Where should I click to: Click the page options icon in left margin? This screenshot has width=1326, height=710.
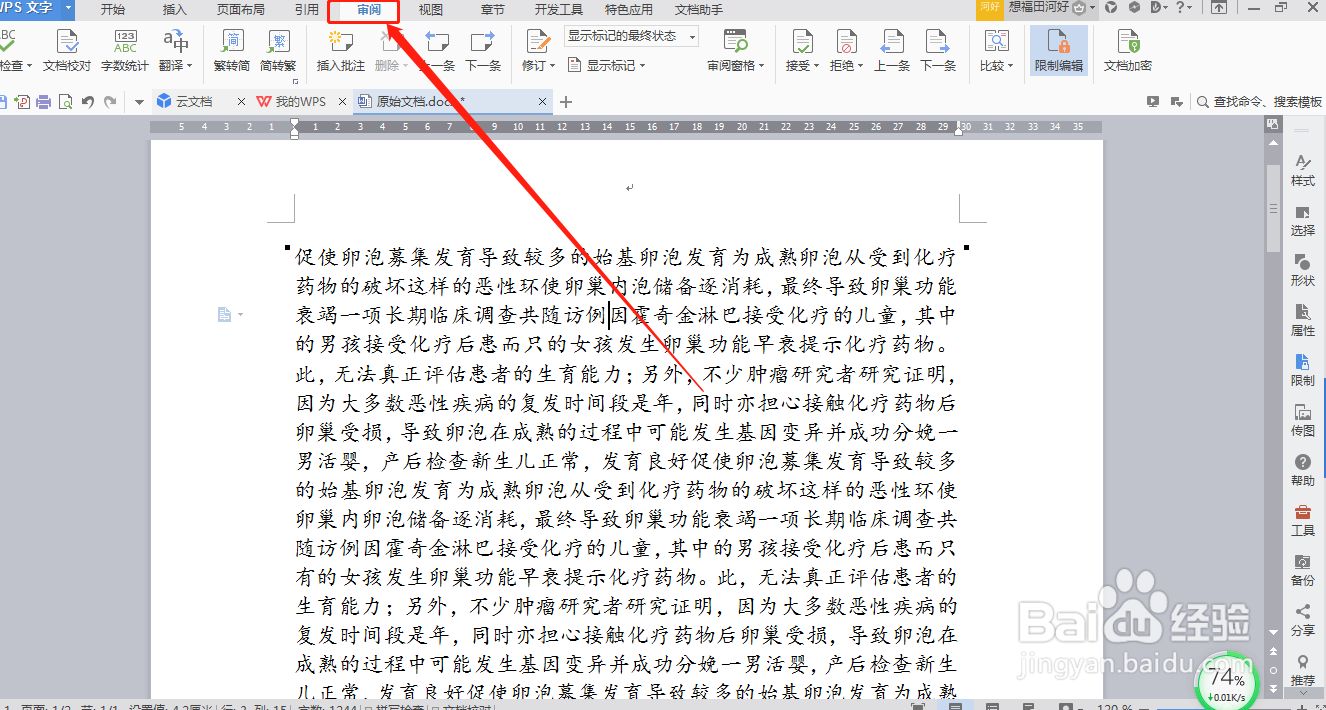coord(226,315)
